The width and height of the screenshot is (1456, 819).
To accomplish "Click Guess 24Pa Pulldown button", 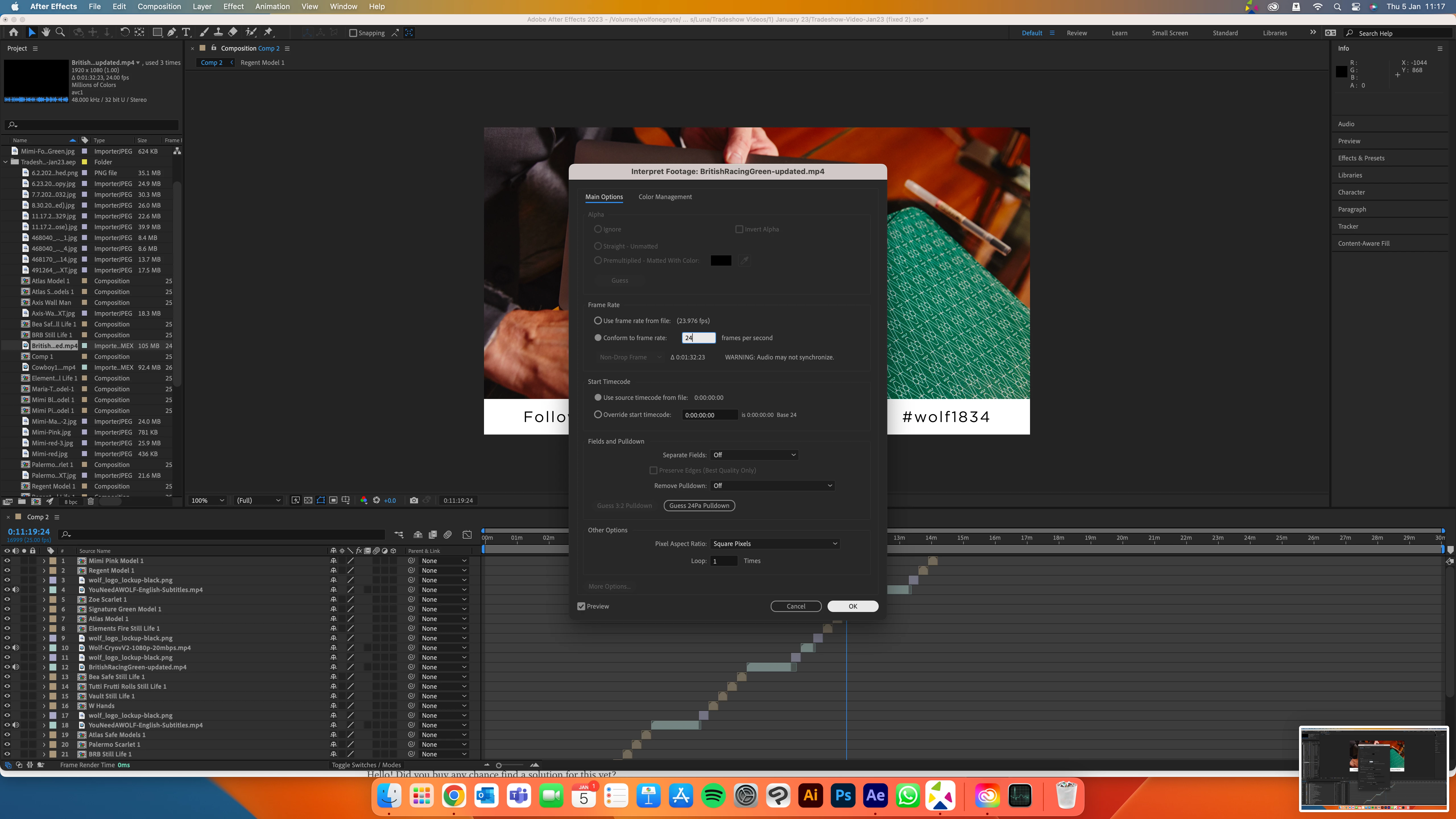I will pyautogui.click(x=699, y=505).
